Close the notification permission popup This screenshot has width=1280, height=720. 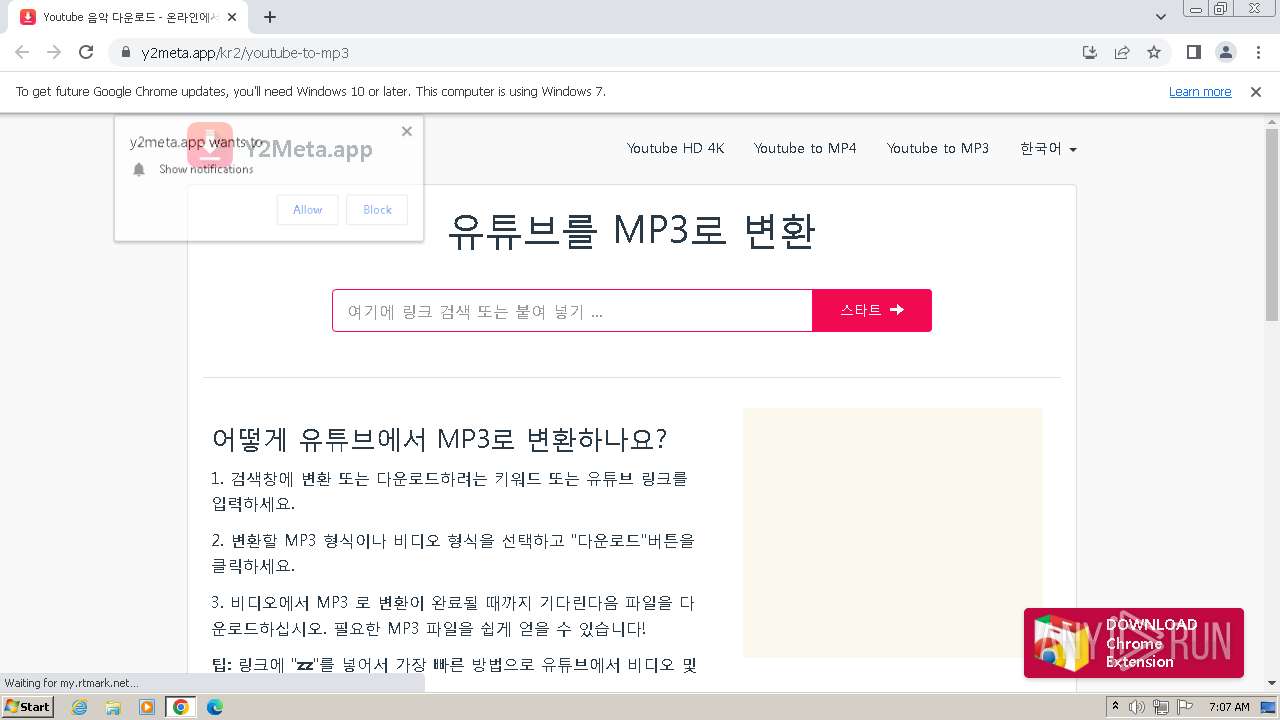click(x=406, y=131)
